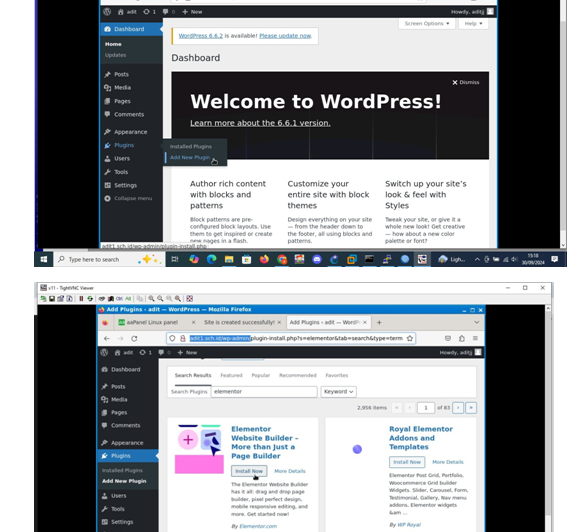Switch to the Popular plugins tab
Viewport: 586px width, 532px height.
tap(260, 375)
